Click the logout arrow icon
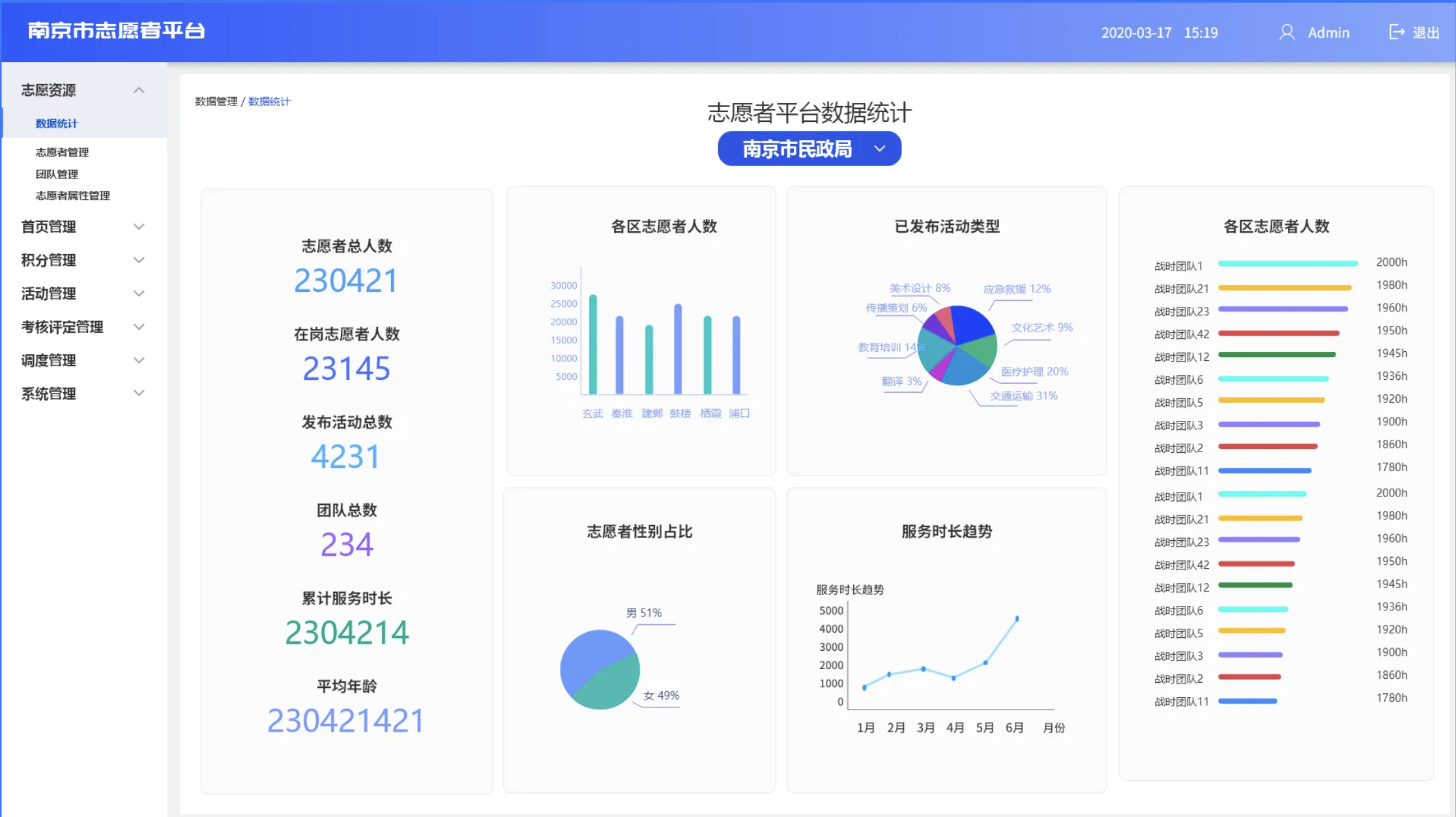 pos(1397,32)
